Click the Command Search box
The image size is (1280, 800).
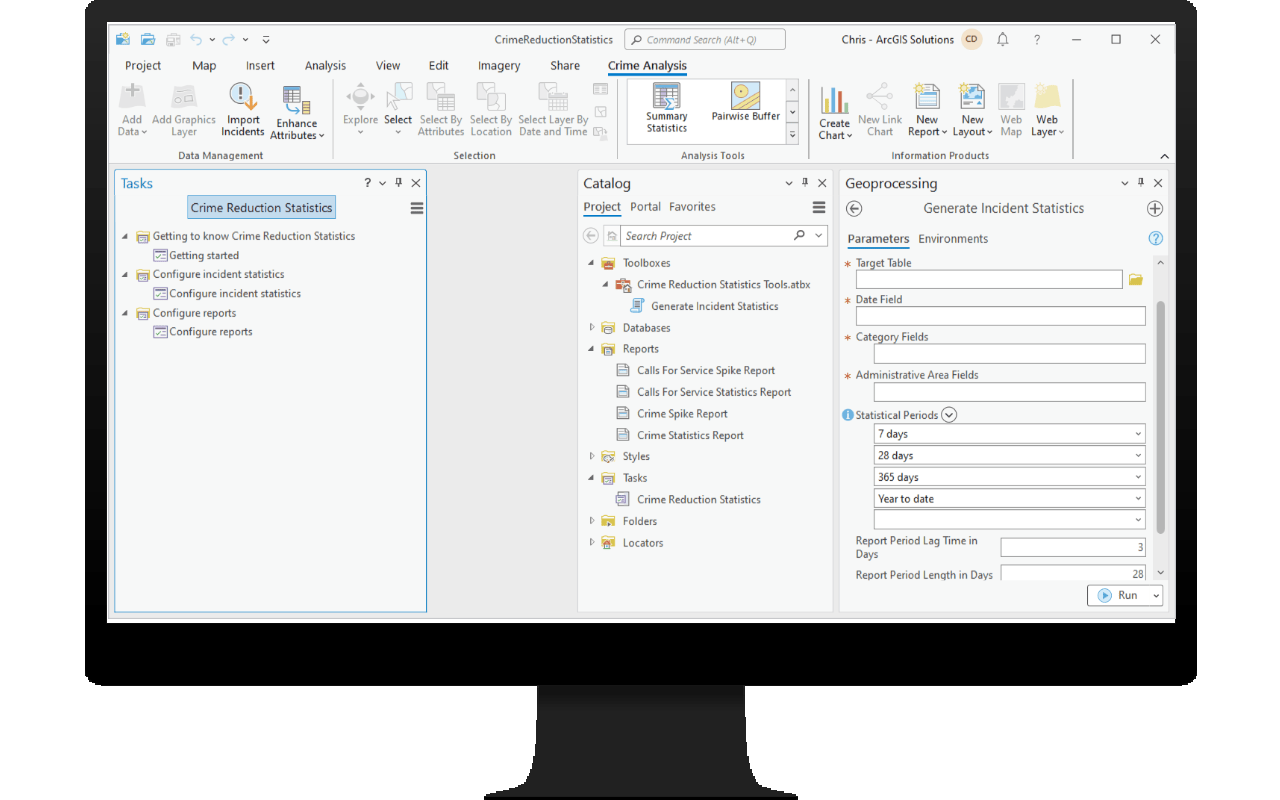click(x=705, y=40)
